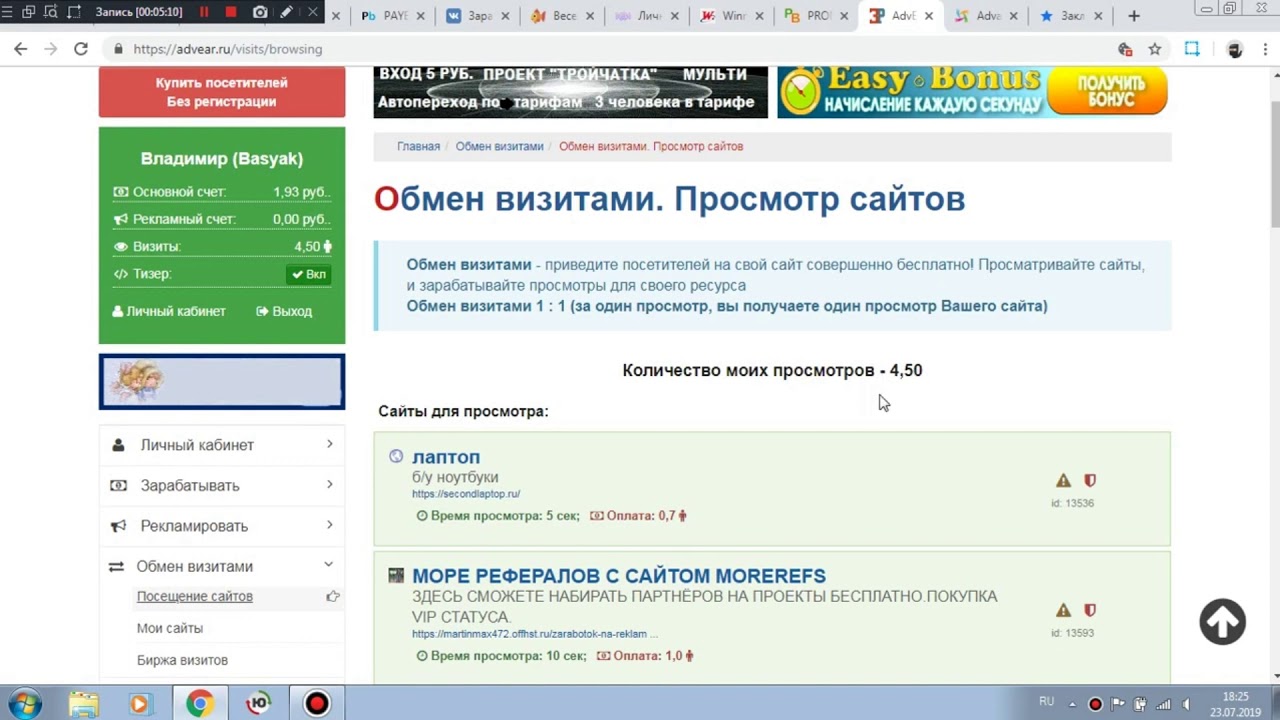1280x720 pixels.
Task: Open 'МОРЕ РЕФЕРАЛОВ С САЙТОМ MOREREFS' link
Action: pos(619,576)
